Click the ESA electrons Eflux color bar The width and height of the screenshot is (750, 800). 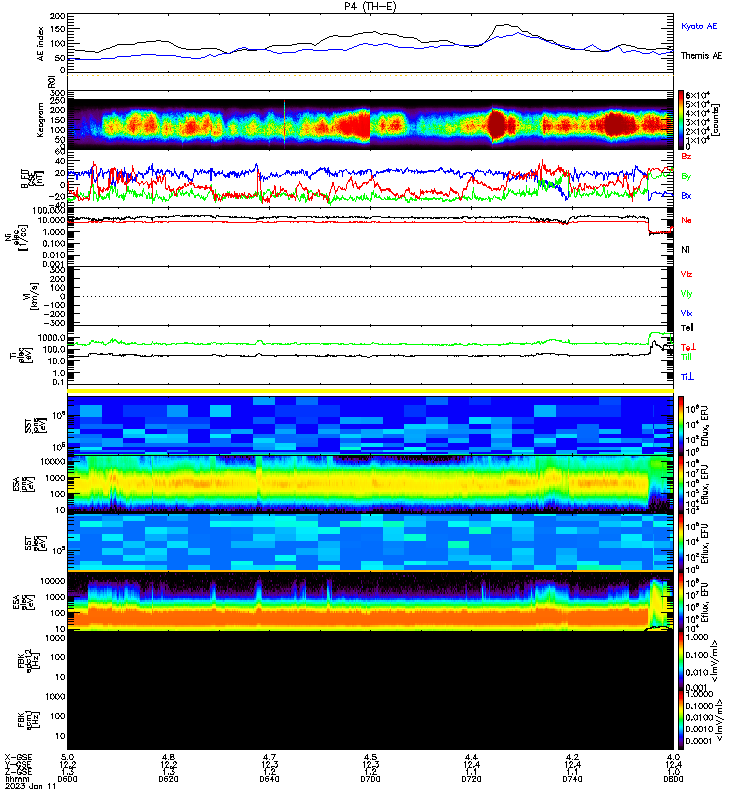click(681, 602)
